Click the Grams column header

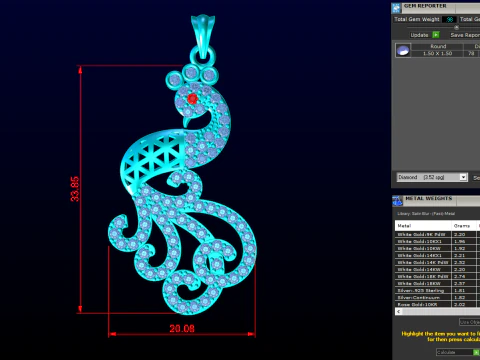click(x=464, y=226)
